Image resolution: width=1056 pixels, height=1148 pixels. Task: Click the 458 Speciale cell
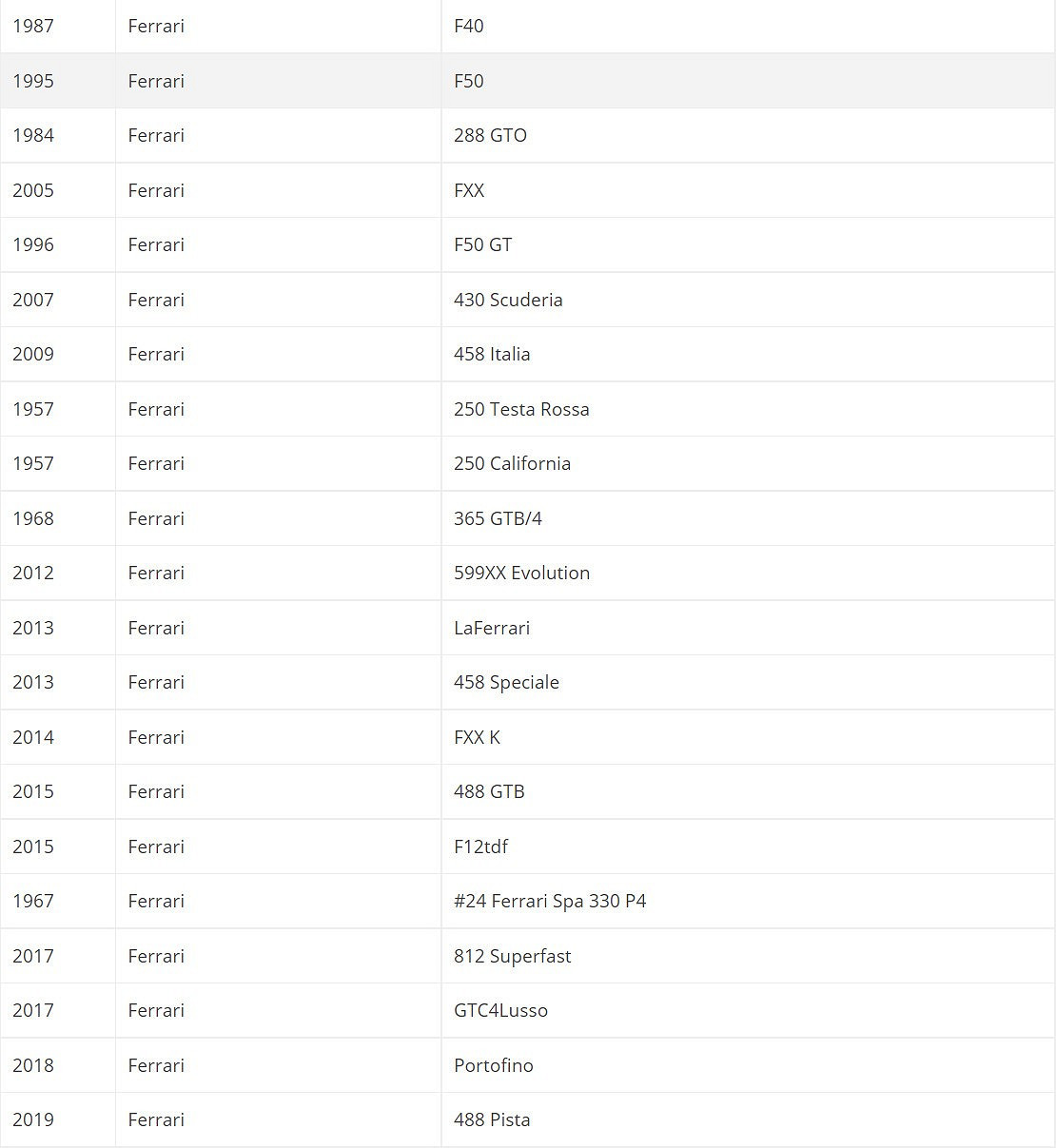click(506, 682)
